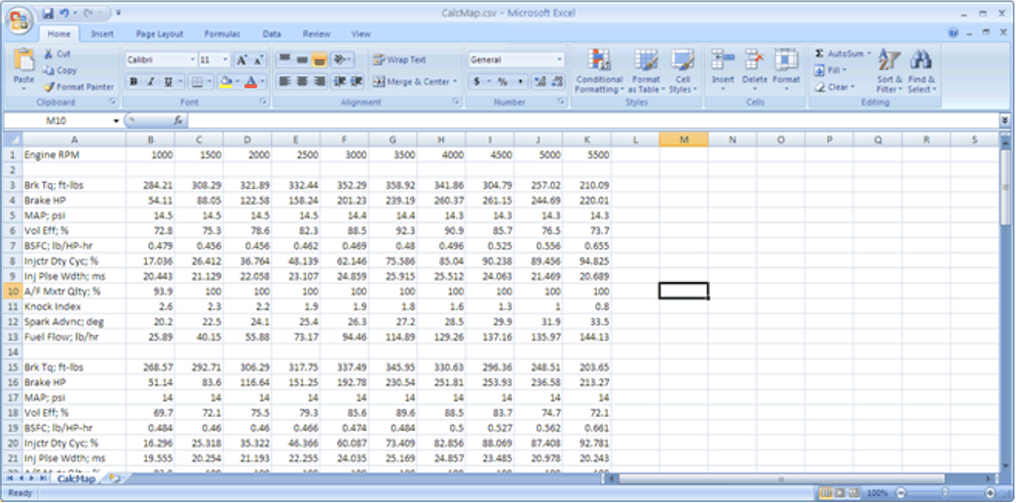Click Format as Table

[x=646, y=71]
